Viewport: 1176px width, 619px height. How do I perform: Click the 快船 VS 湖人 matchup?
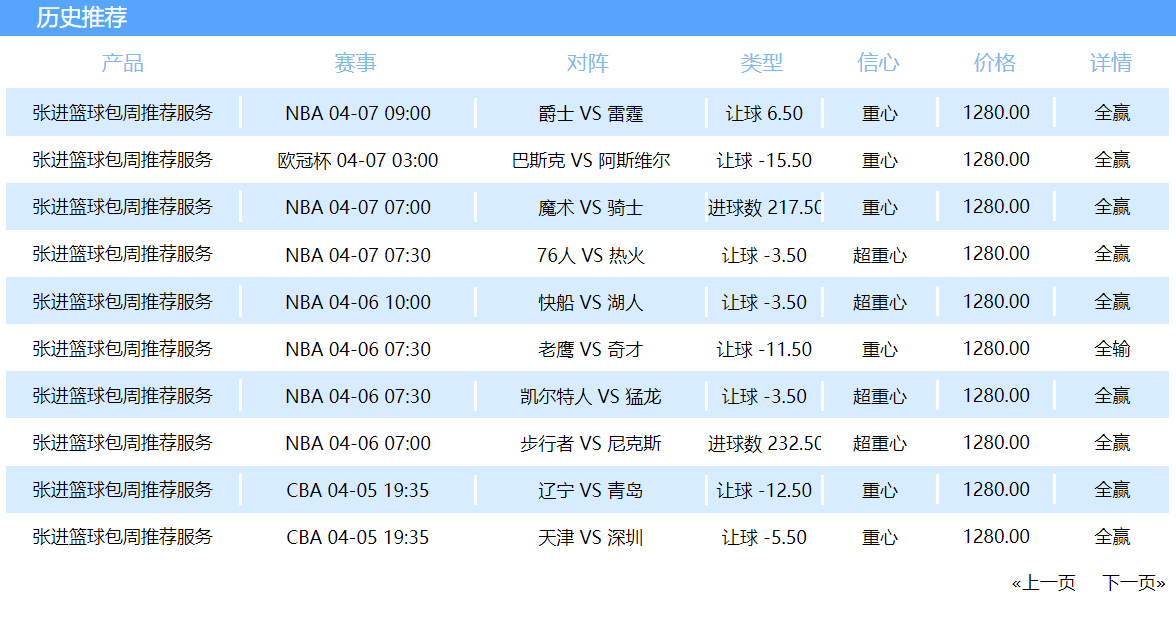coord(590,302)
